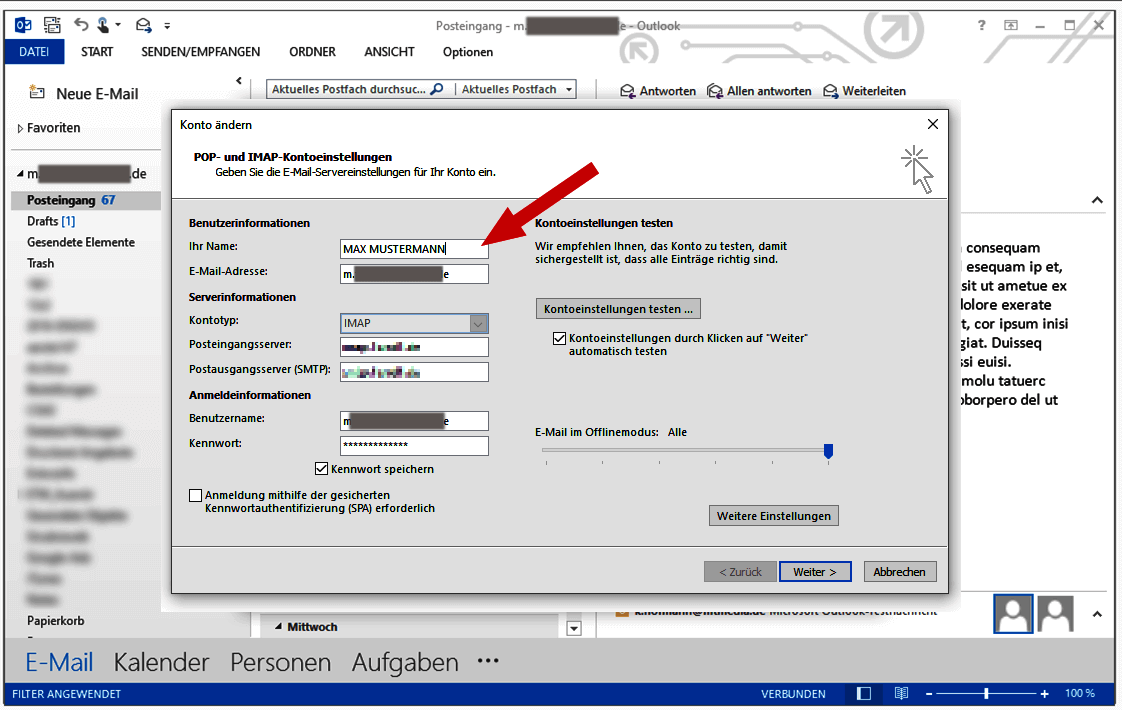Collapse the folder pane arrow
This screenshot has width=1122, height=710.
pyautogui.click(x=239, y=81)
